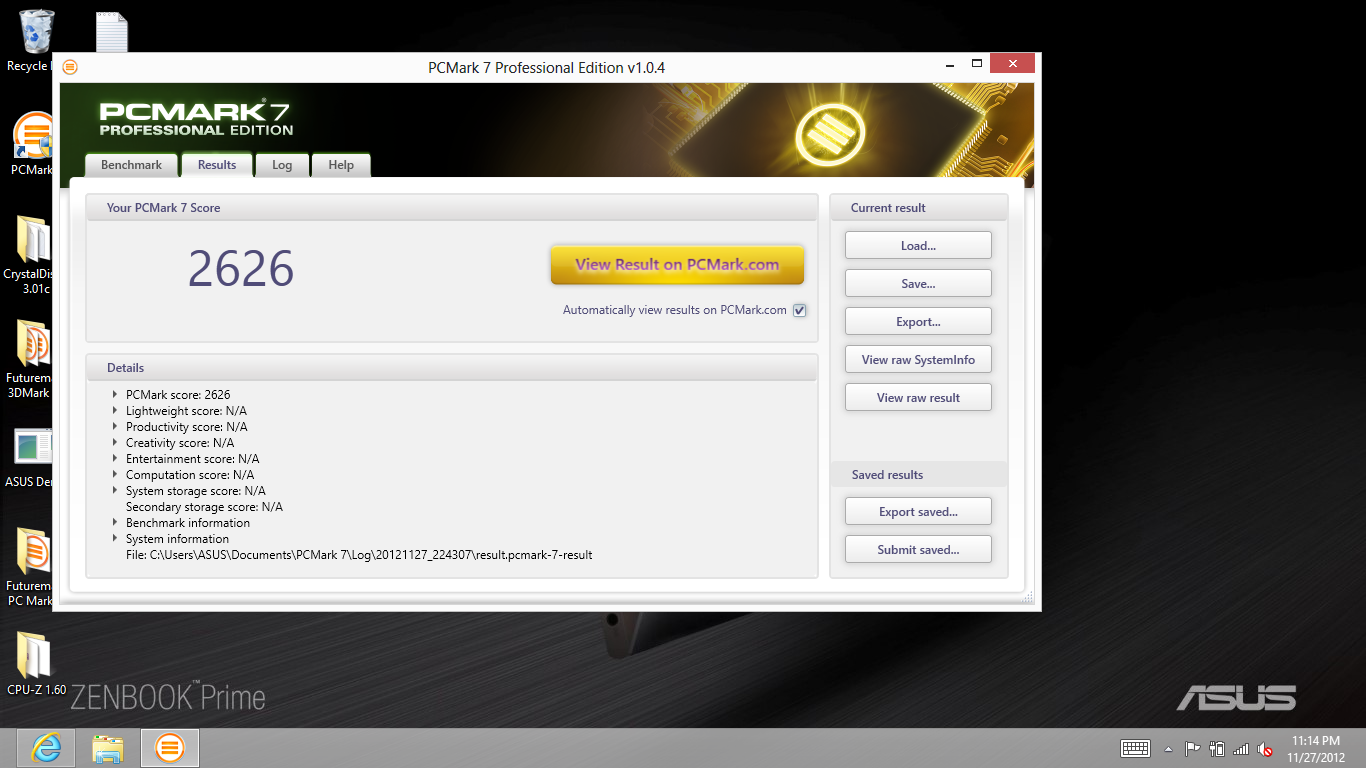Open the wireless network signal icon
This screenshot has height=768, width=1366.
[x=1241, y=748]
